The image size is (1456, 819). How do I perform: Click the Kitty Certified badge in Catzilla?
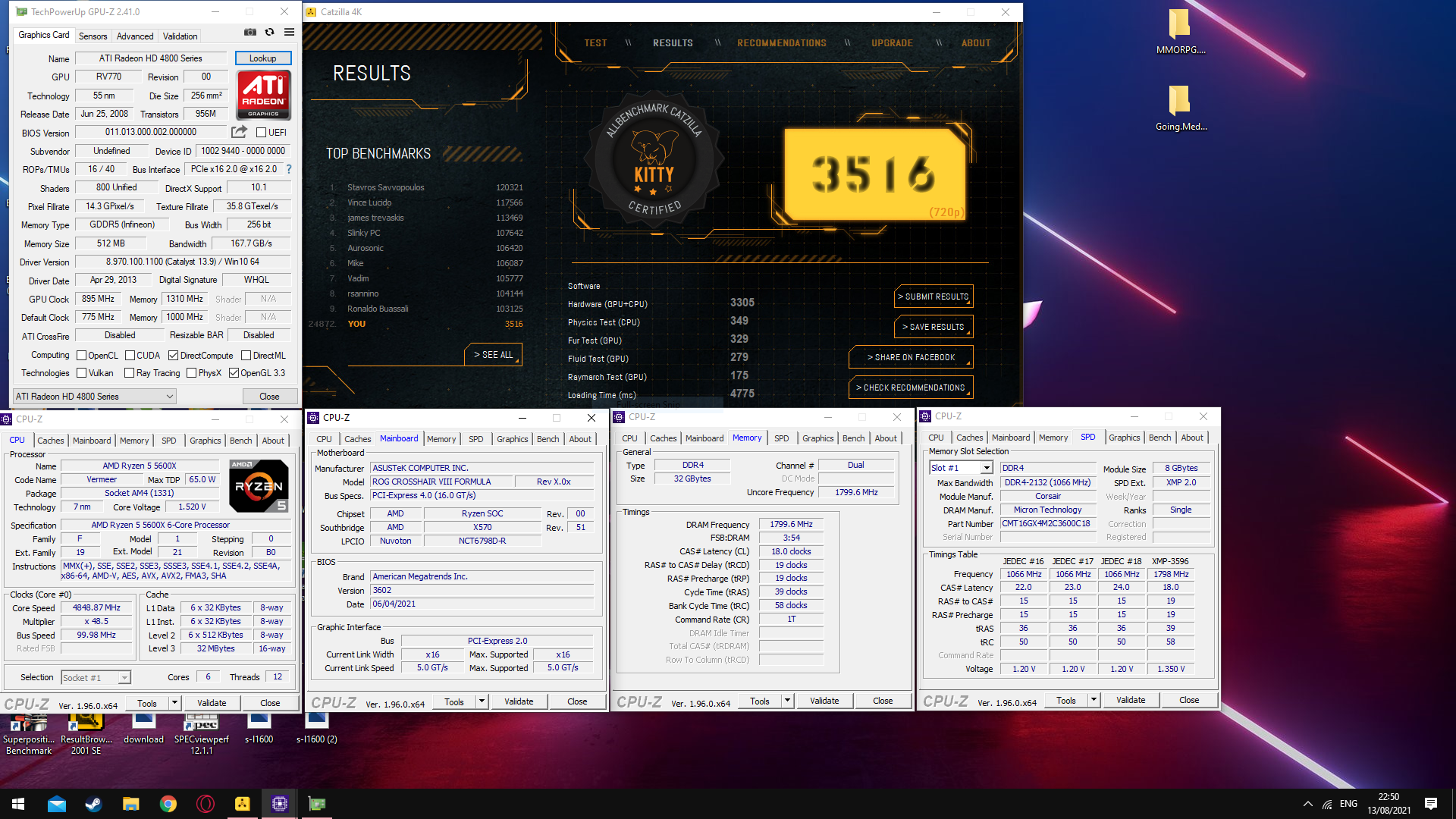[654, 159]
